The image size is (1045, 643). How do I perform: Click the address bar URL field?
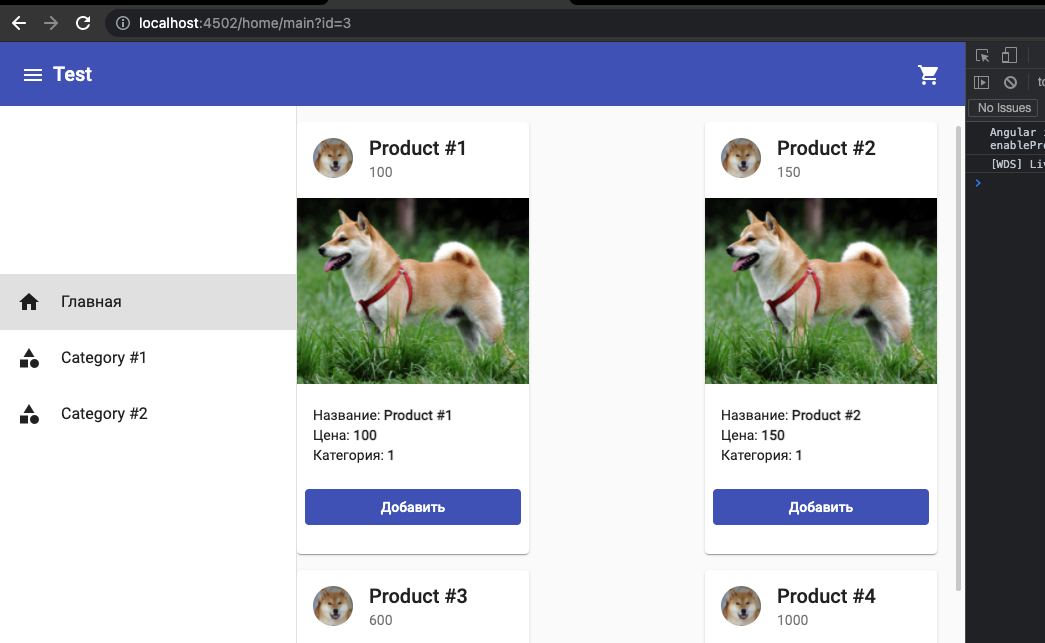coord(573,23)
